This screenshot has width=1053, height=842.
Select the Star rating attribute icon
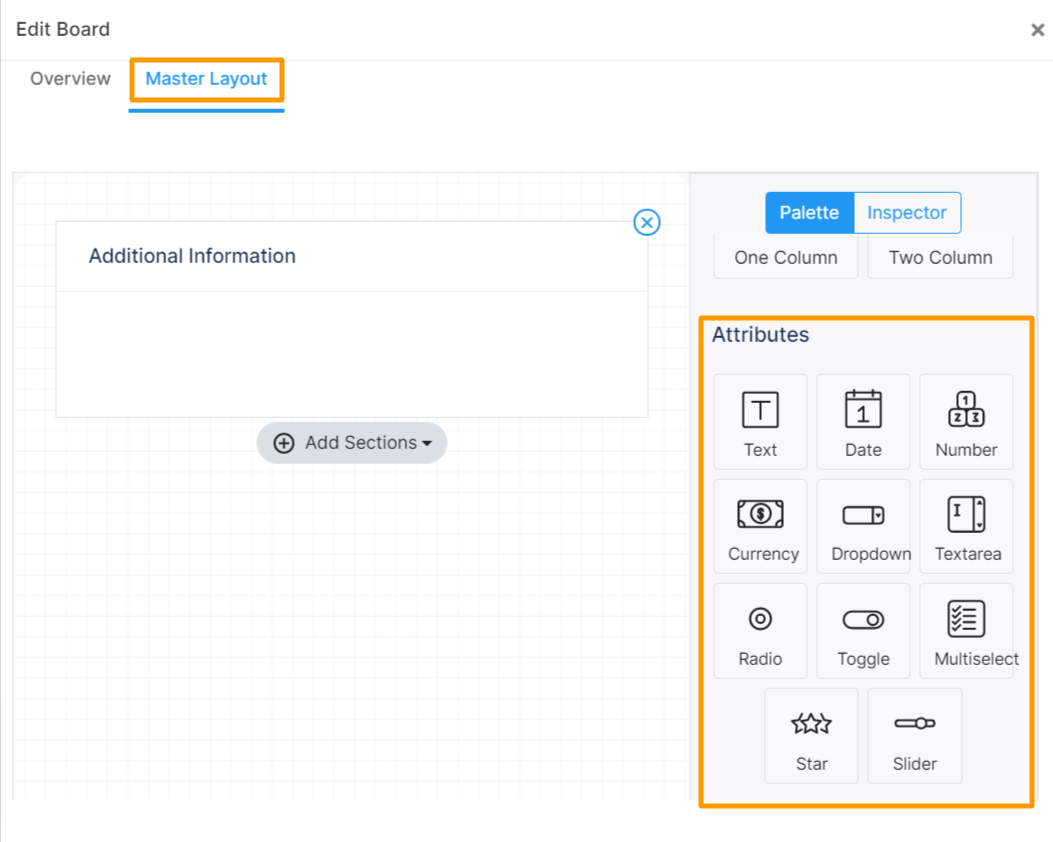point(811,735)
